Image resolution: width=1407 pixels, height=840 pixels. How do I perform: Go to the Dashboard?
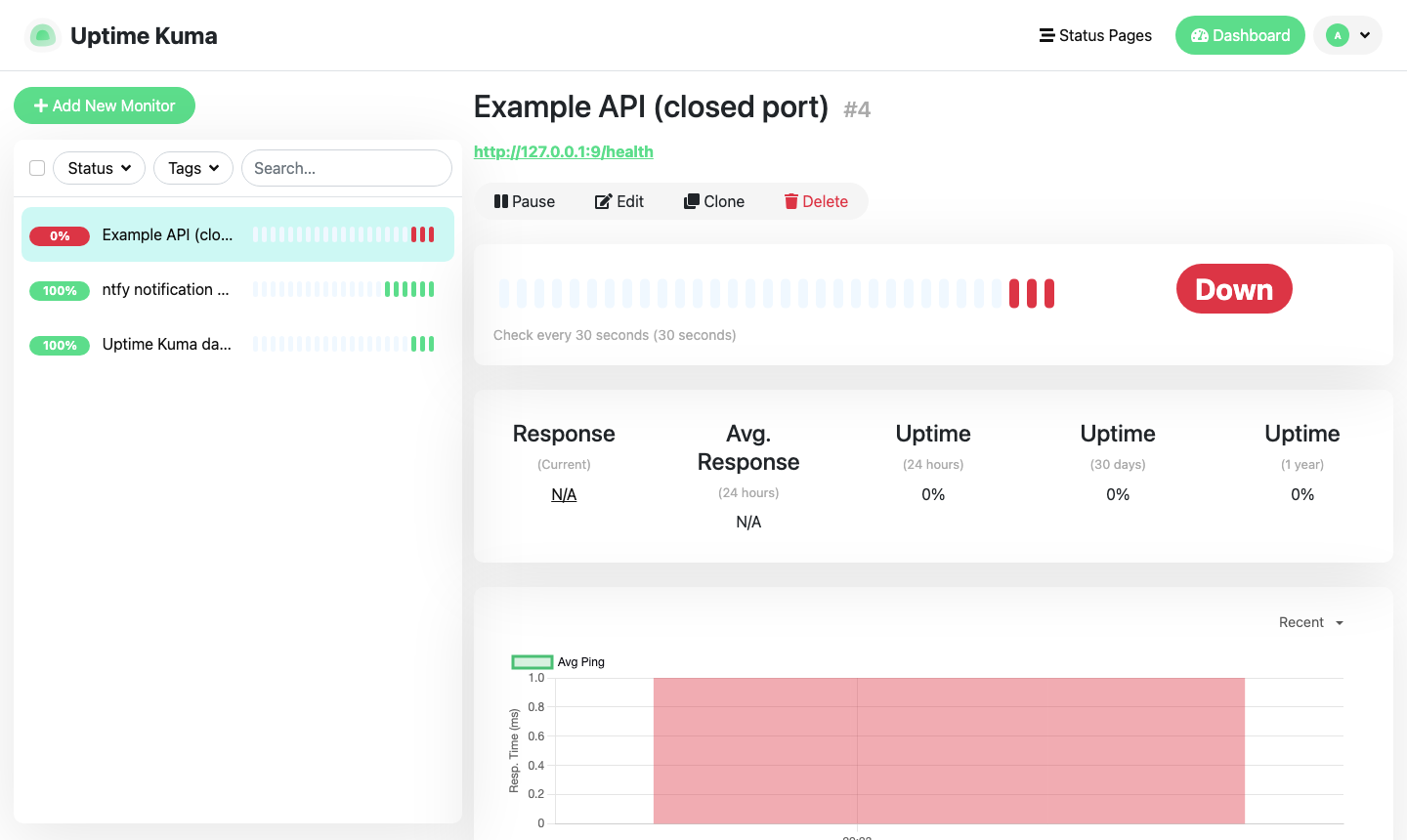click(1240, 35)
